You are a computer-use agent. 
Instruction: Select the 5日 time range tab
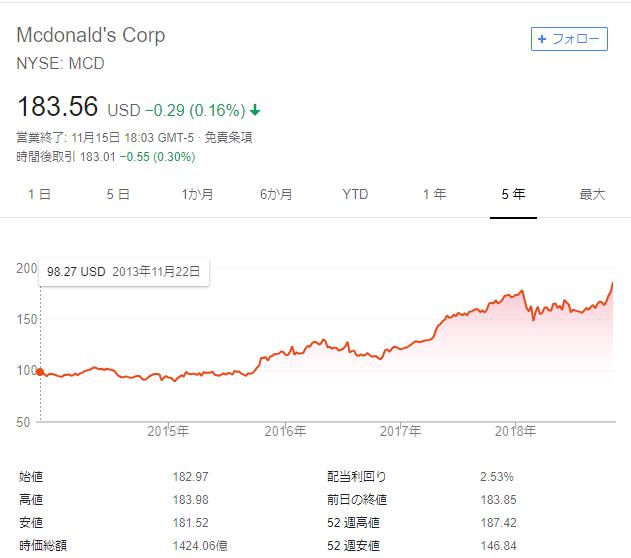point(118,195)
